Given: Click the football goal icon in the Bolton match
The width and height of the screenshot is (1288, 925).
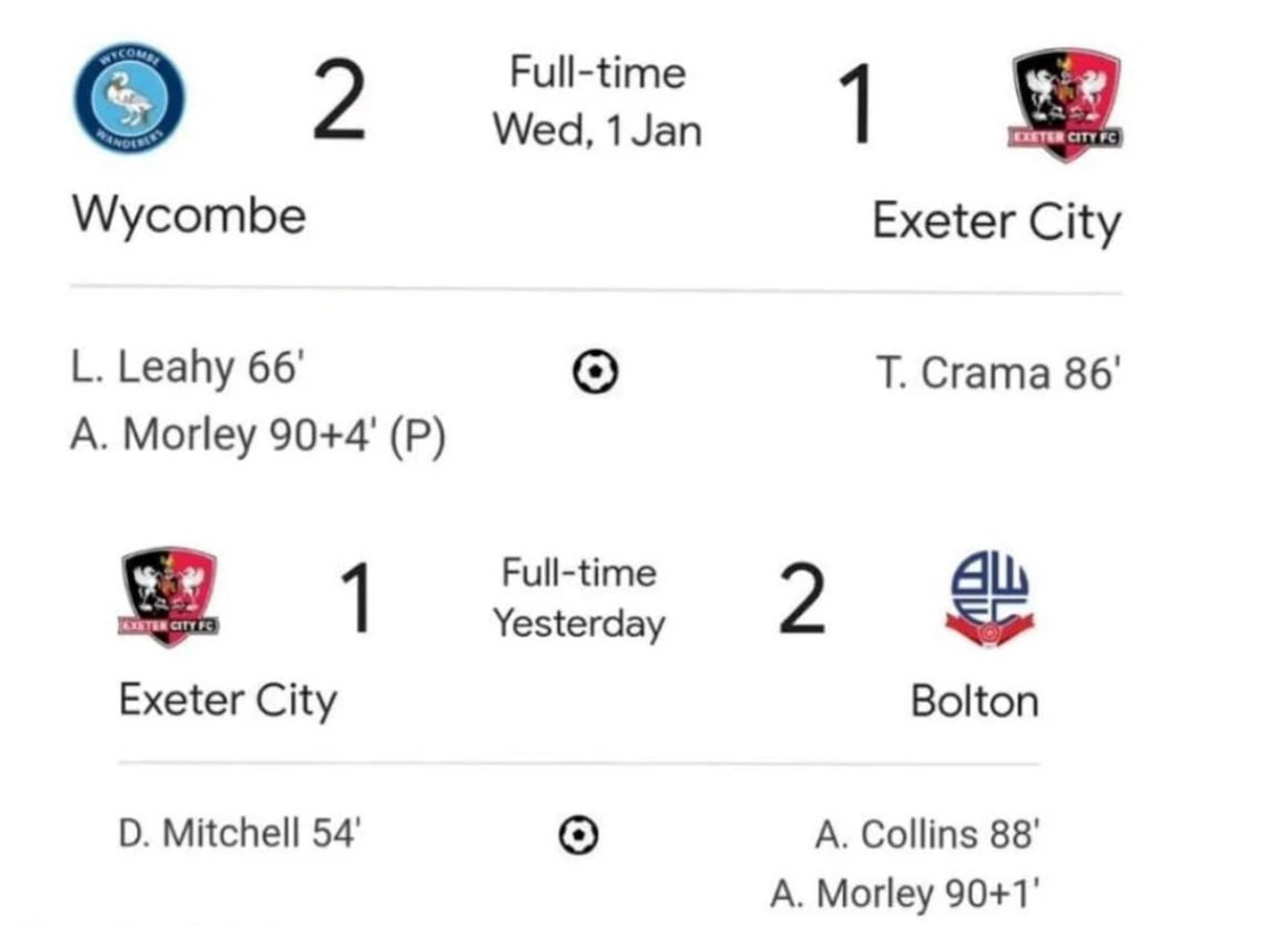Looking at the screenshot, I should point(579,833).
